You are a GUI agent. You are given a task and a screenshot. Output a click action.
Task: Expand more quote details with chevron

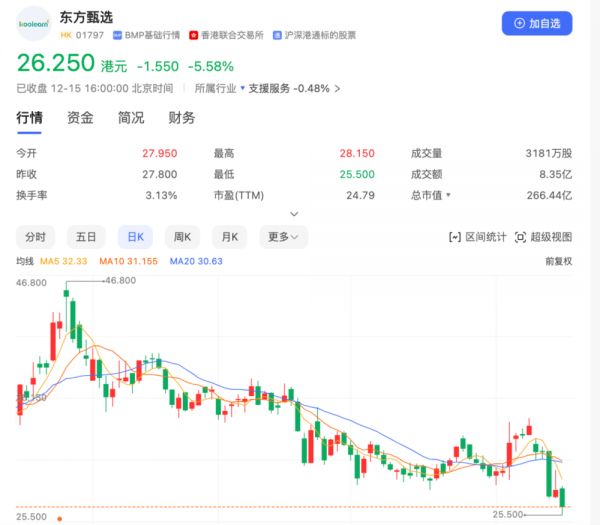[x=294, y=214]
